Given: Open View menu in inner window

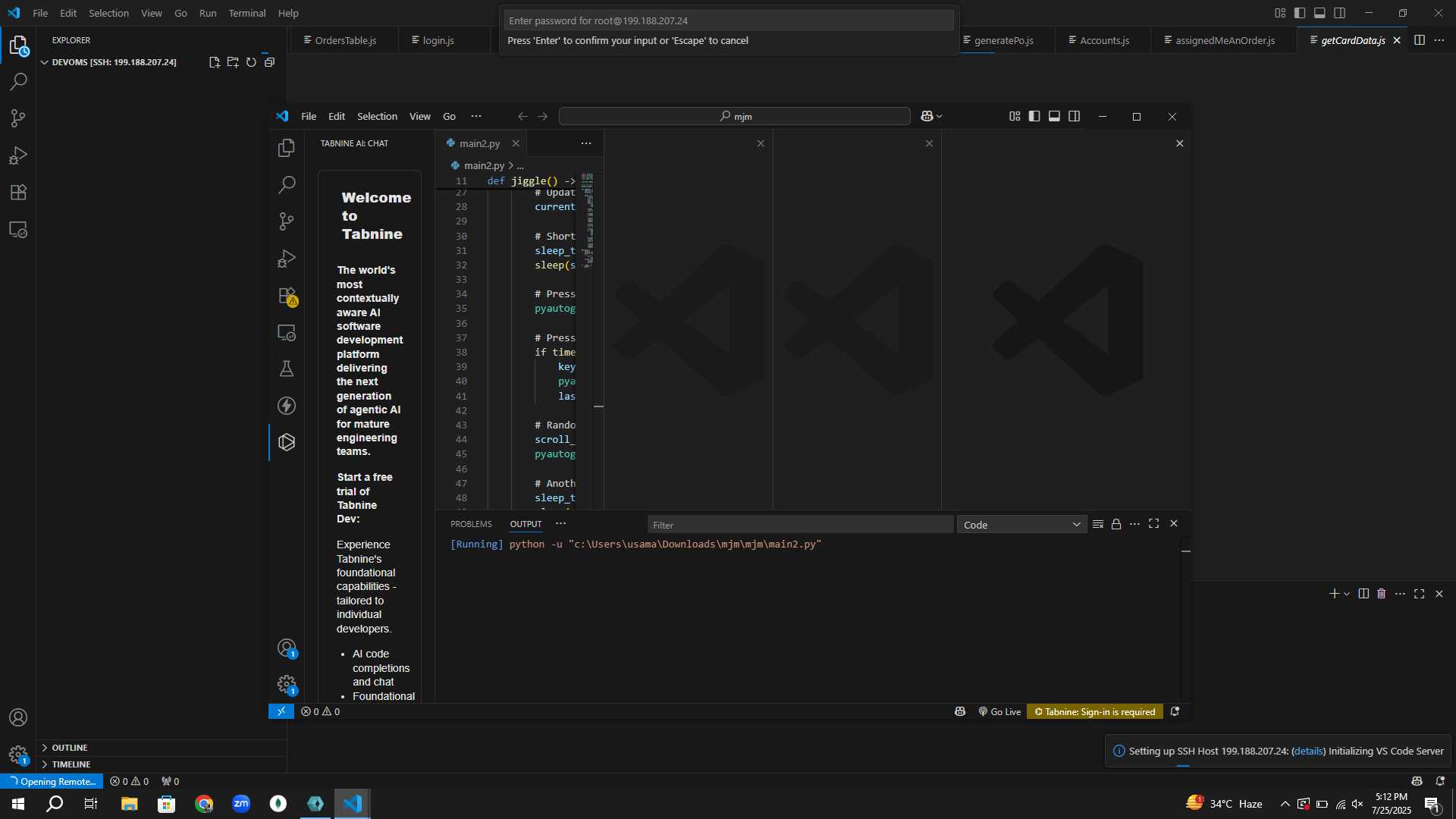Looking at the screenshot, I should 420,116.
